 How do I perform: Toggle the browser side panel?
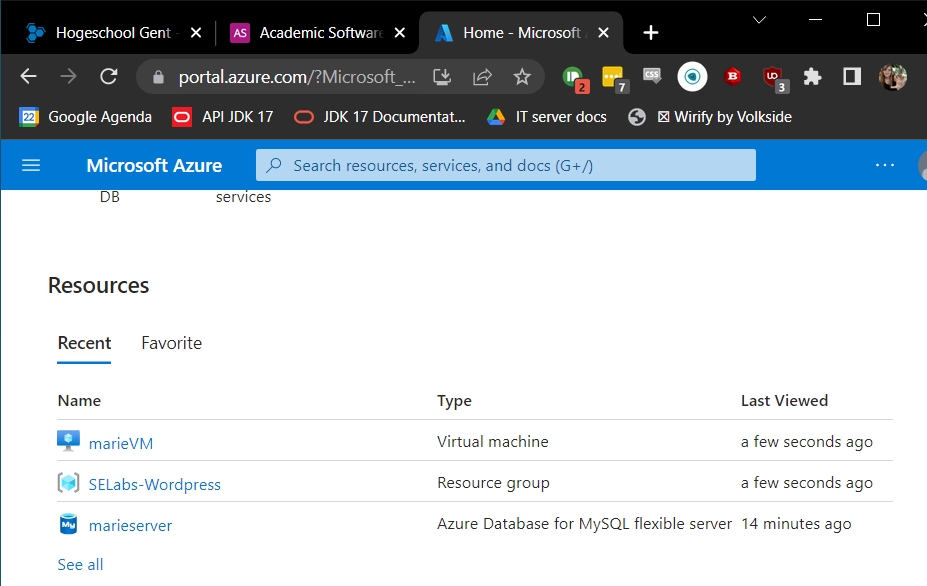pyautogui.click(x=852, y=76)
